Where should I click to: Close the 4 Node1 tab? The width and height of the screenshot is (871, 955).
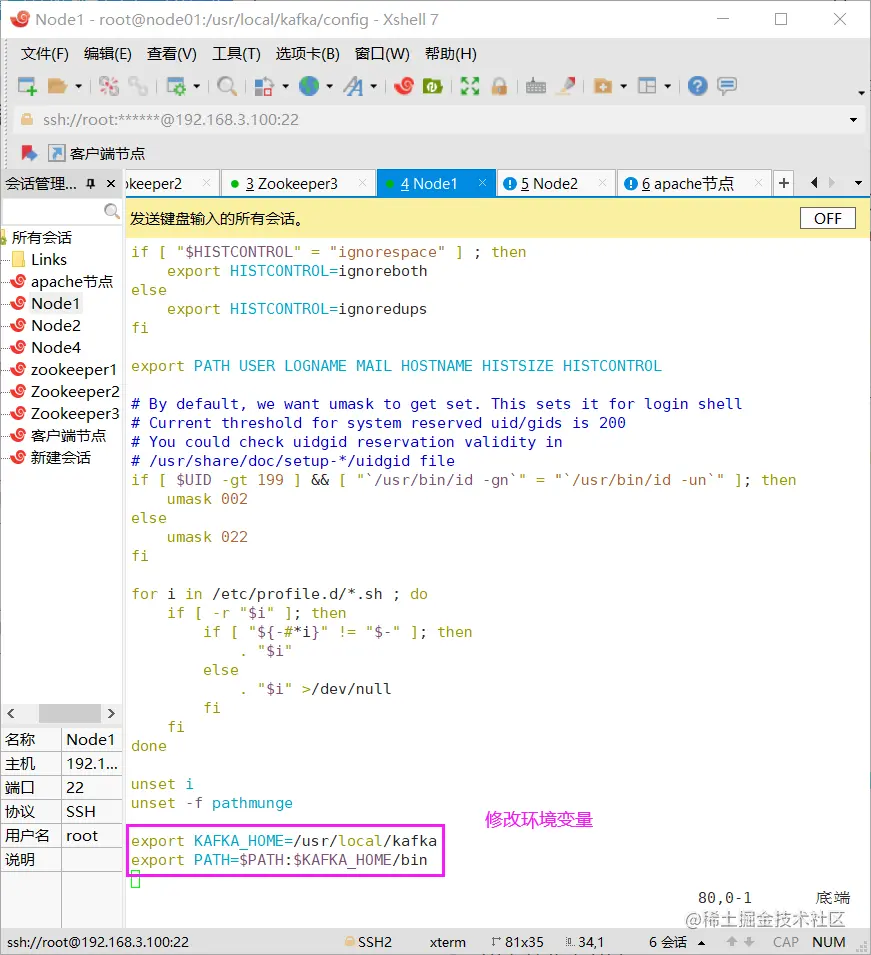[482, 183]
